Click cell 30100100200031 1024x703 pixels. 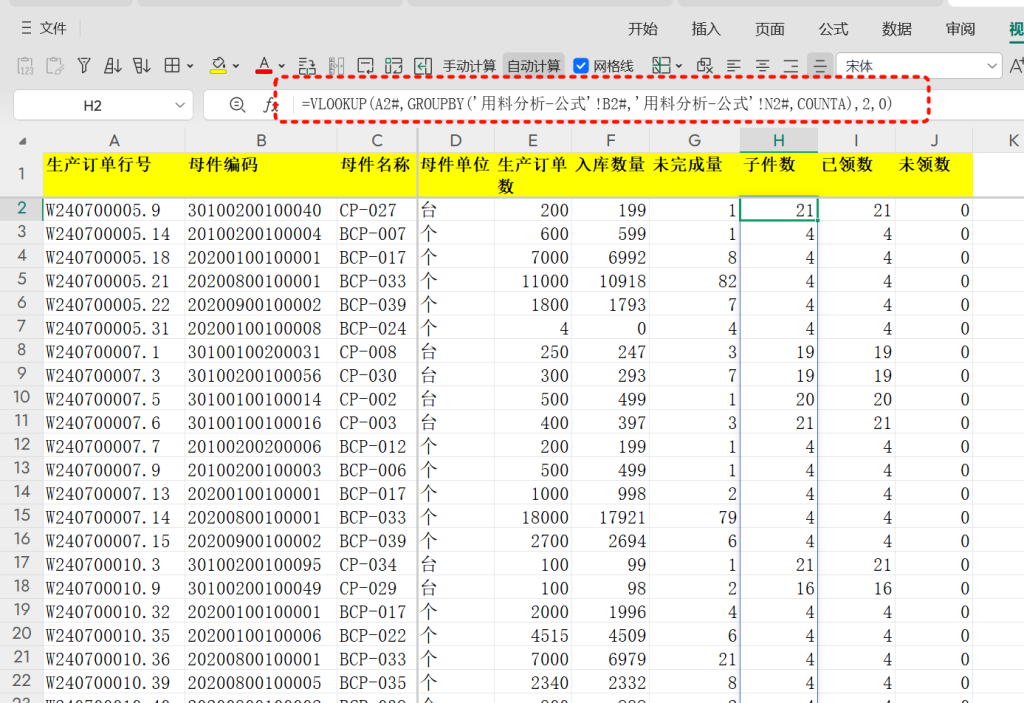(x=261, y=352)
